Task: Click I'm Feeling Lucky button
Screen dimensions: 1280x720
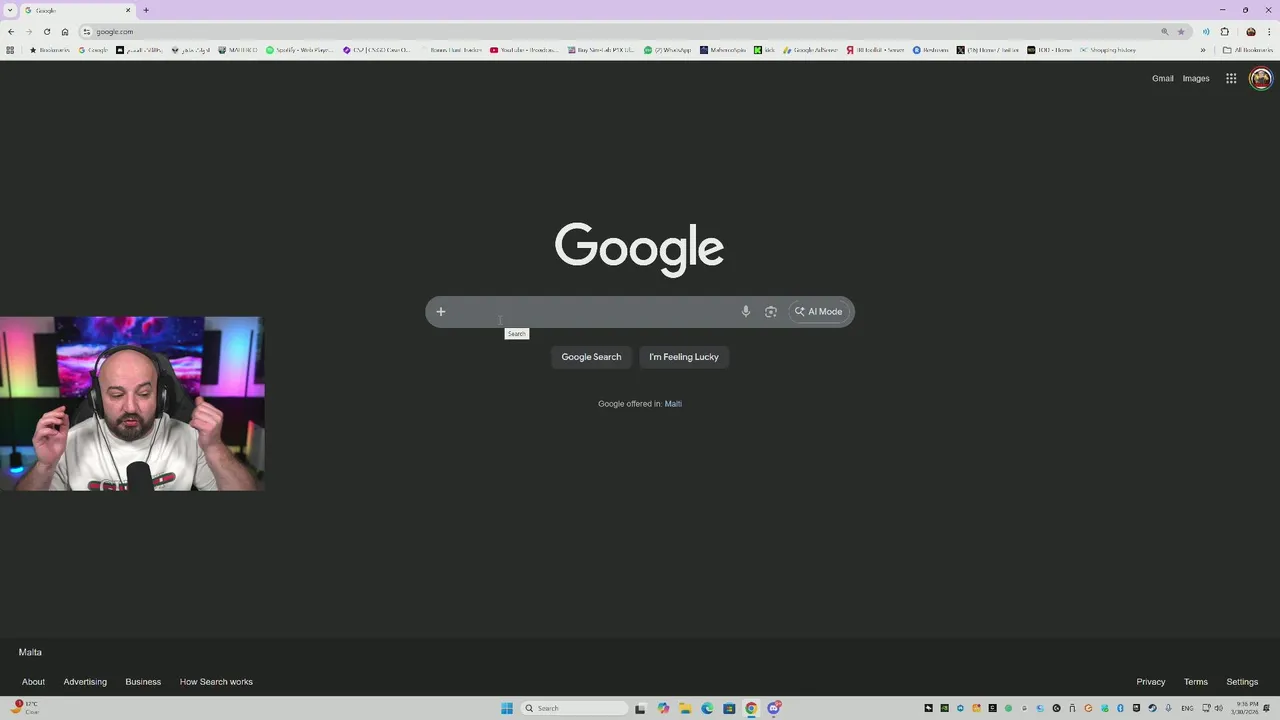Action: pos(684,357)
